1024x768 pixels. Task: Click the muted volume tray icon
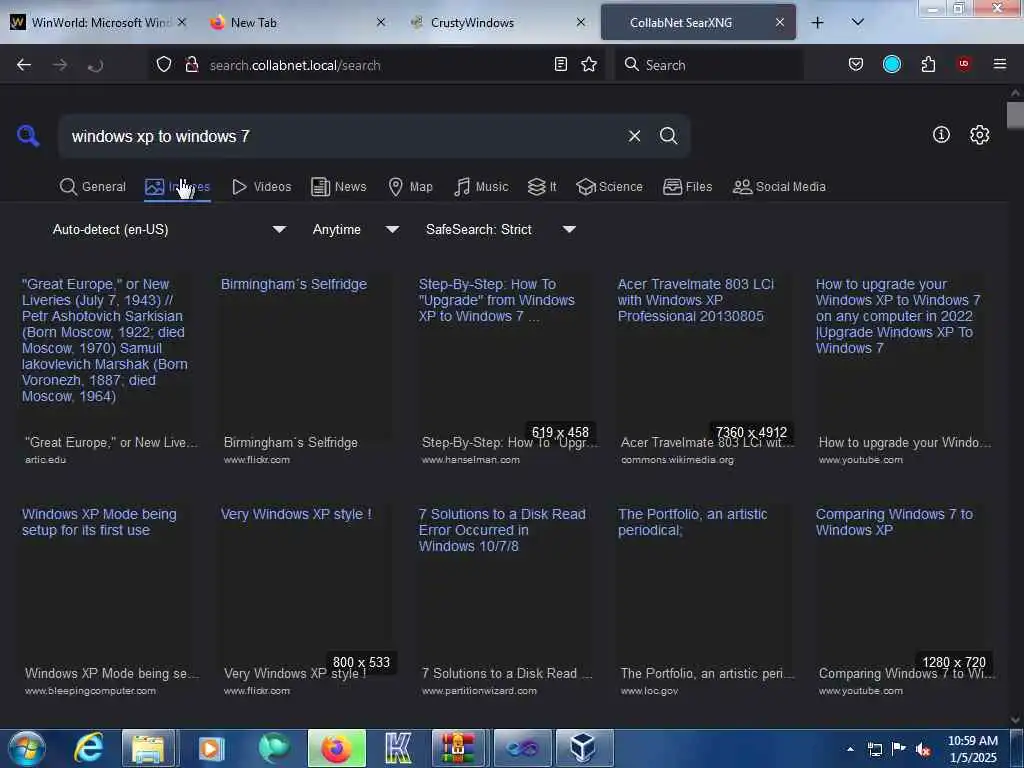coord(923,749)
